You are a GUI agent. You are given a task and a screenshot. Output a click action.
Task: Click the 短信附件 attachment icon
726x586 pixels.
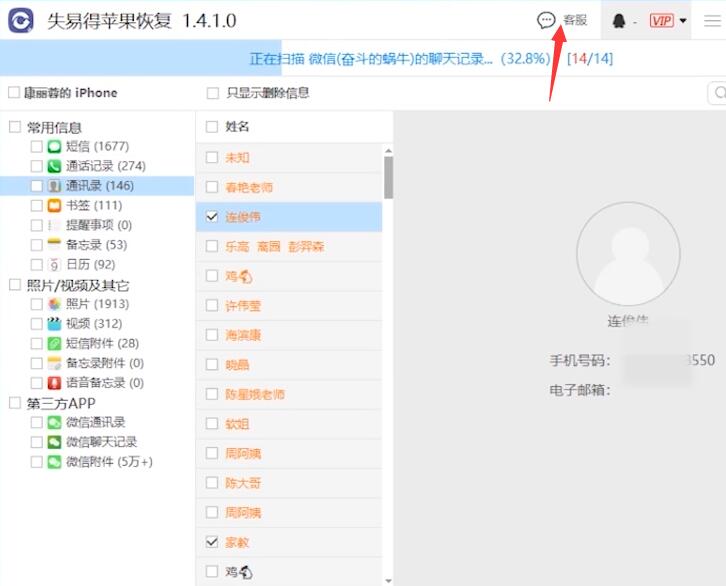click(54, 343)
